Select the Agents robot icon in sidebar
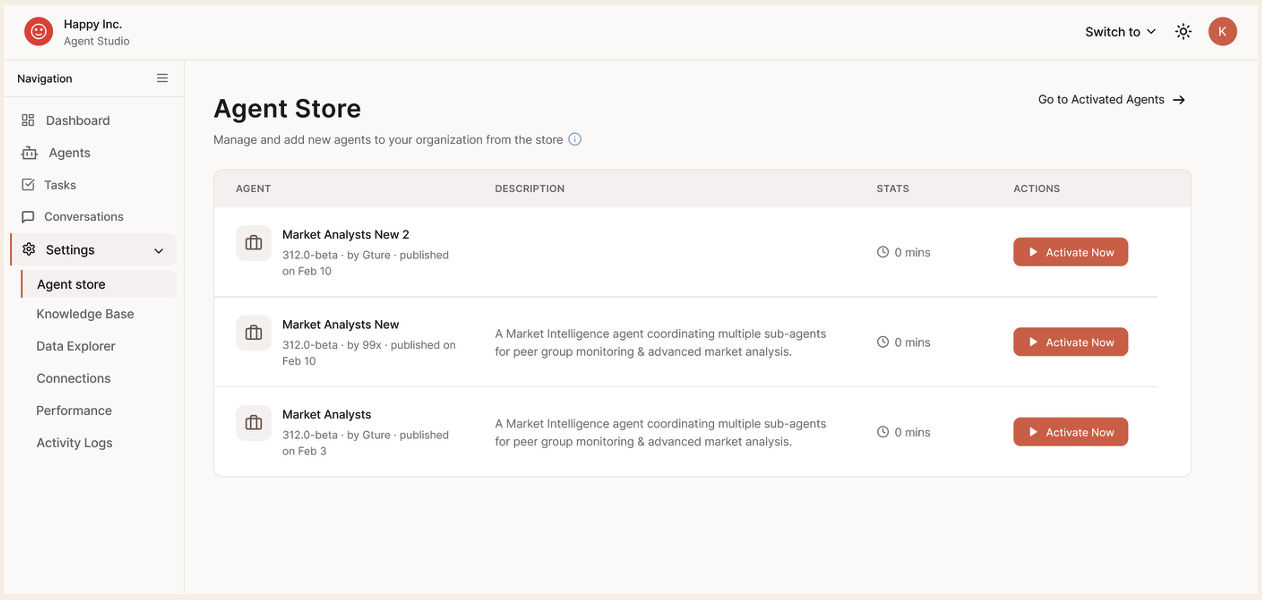Image resolution: width=1262 pixels, height=600 pixels. pyautogui.click(x=27, y=152)
